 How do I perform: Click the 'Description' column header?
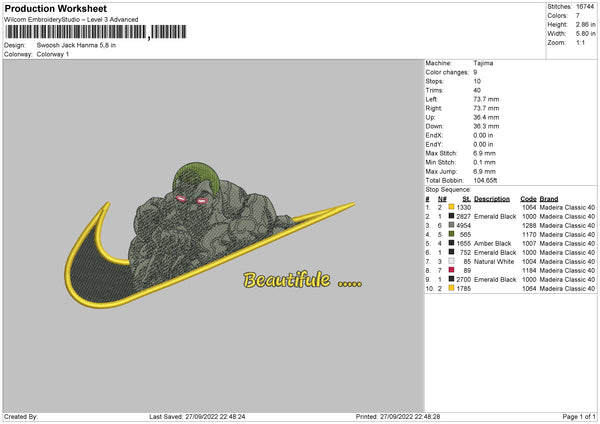(492, 199)
